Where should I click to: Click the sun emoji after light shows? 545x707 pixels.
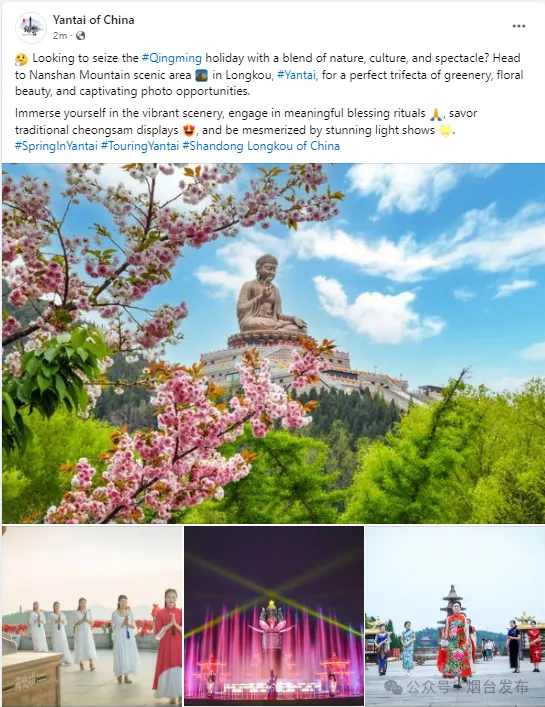click(445, 130)
